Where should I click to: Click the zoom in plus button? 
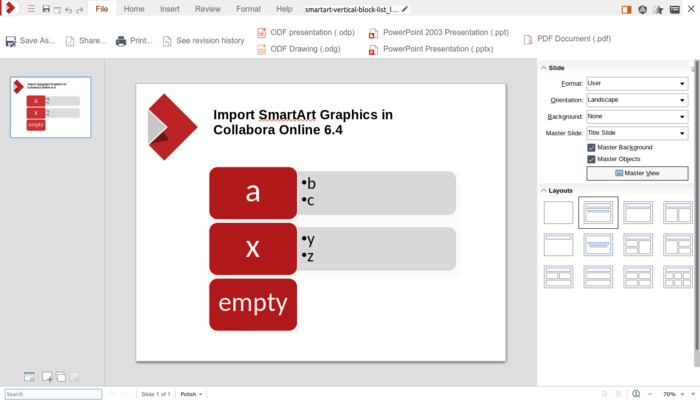pyautogui.click(x=693, y=394)
